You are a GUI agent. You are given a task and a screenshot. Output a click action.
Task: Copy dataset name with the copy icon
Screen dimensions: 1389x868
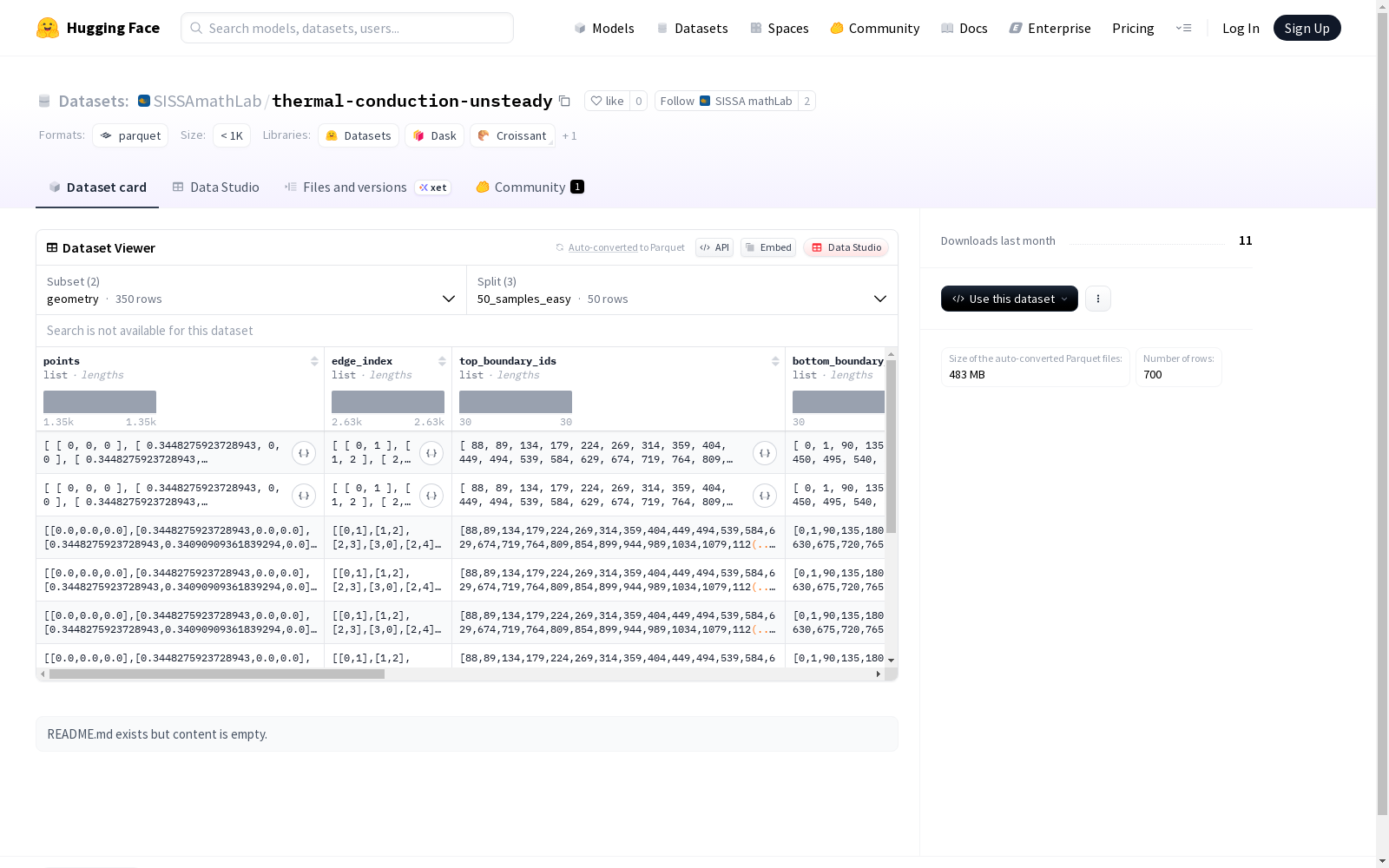[x=564, y=101]
